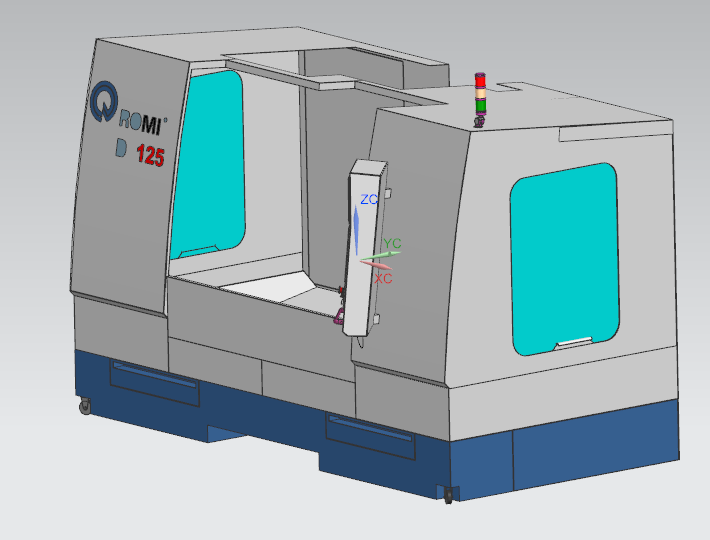Select the red 125 model number text
This screenshot has height=540, width=710.
click(150, 155)
